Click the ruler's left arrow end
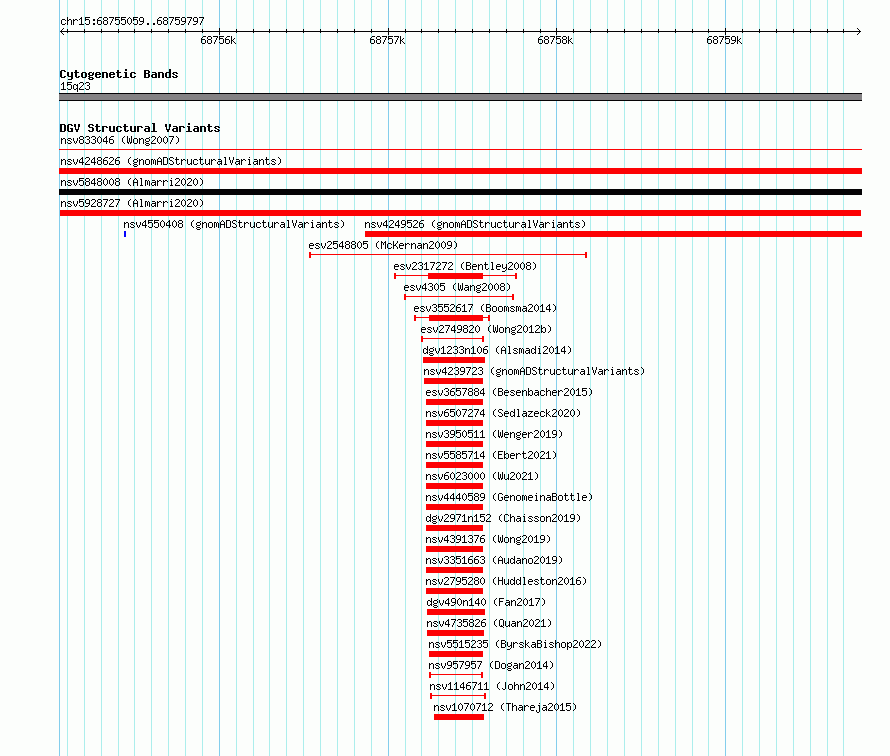Viewport: 890px width, 756px height. pos(62,31)
